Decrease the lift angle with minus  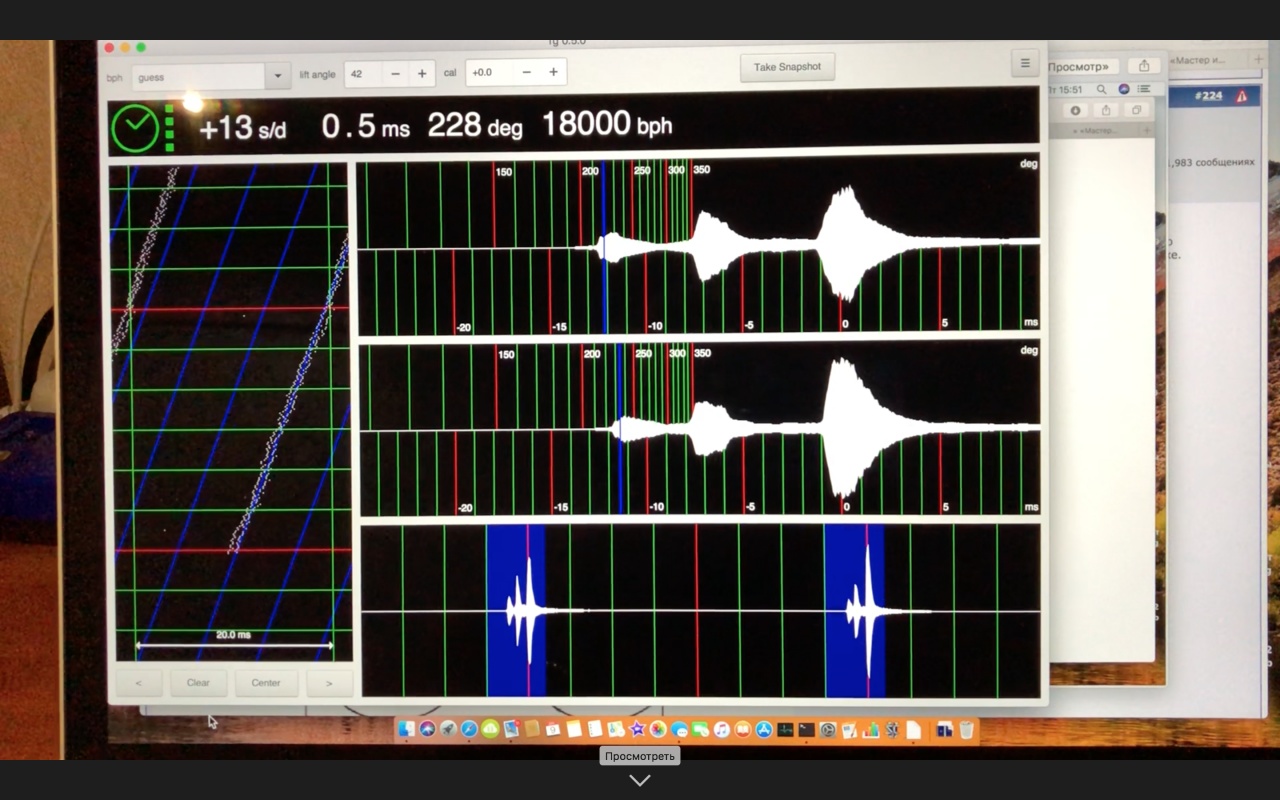point(396,74)
